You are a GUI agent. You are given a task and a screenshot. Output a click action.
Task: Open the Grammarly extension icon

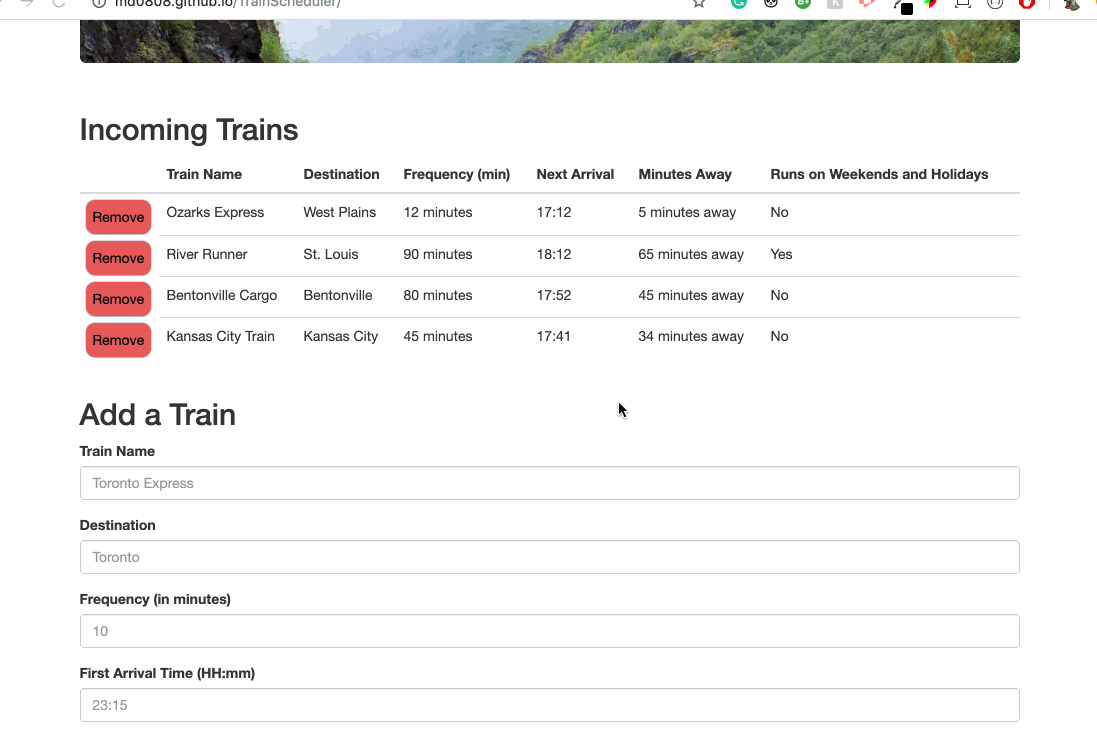click(738, 4)
